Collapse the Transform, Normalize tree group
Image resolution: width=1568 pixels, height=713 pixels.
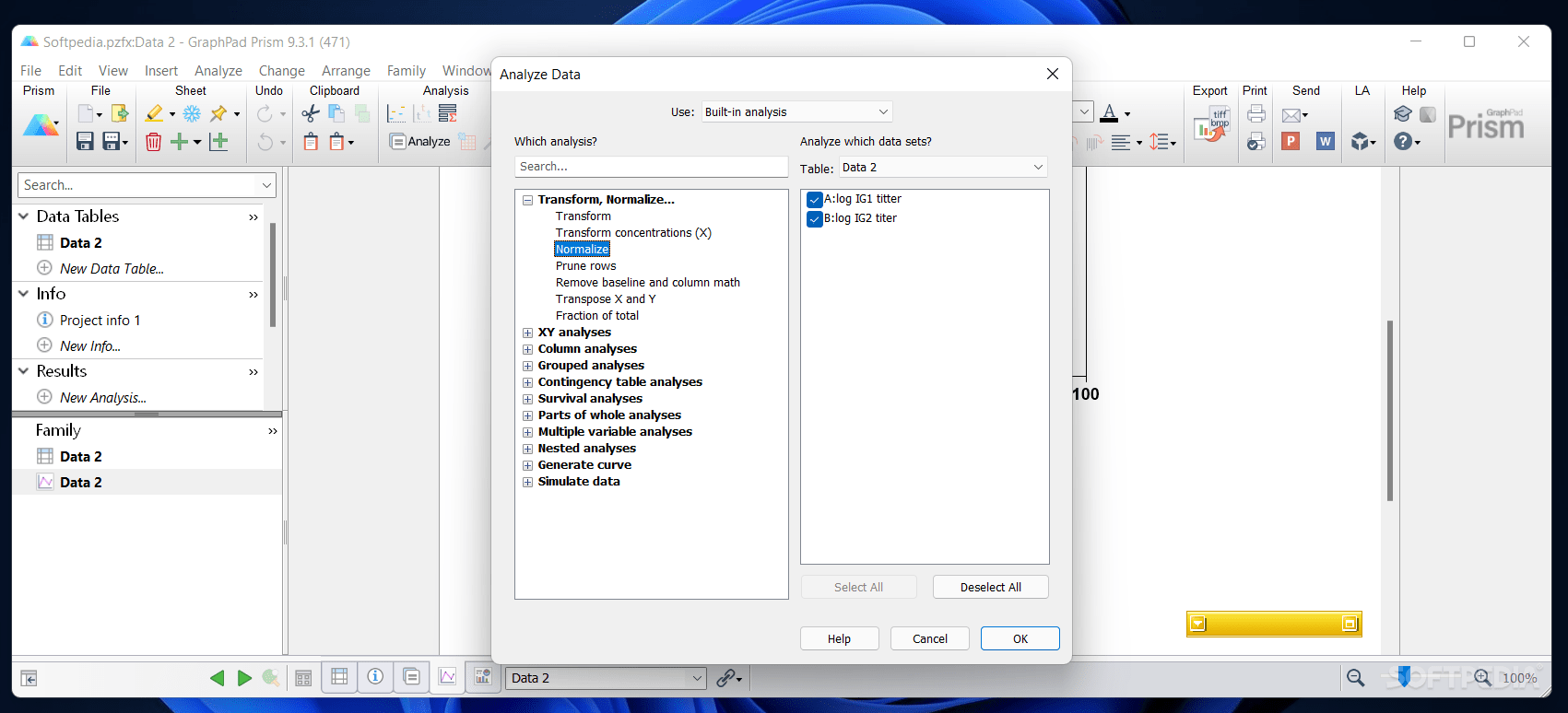(x=528, y=200)
